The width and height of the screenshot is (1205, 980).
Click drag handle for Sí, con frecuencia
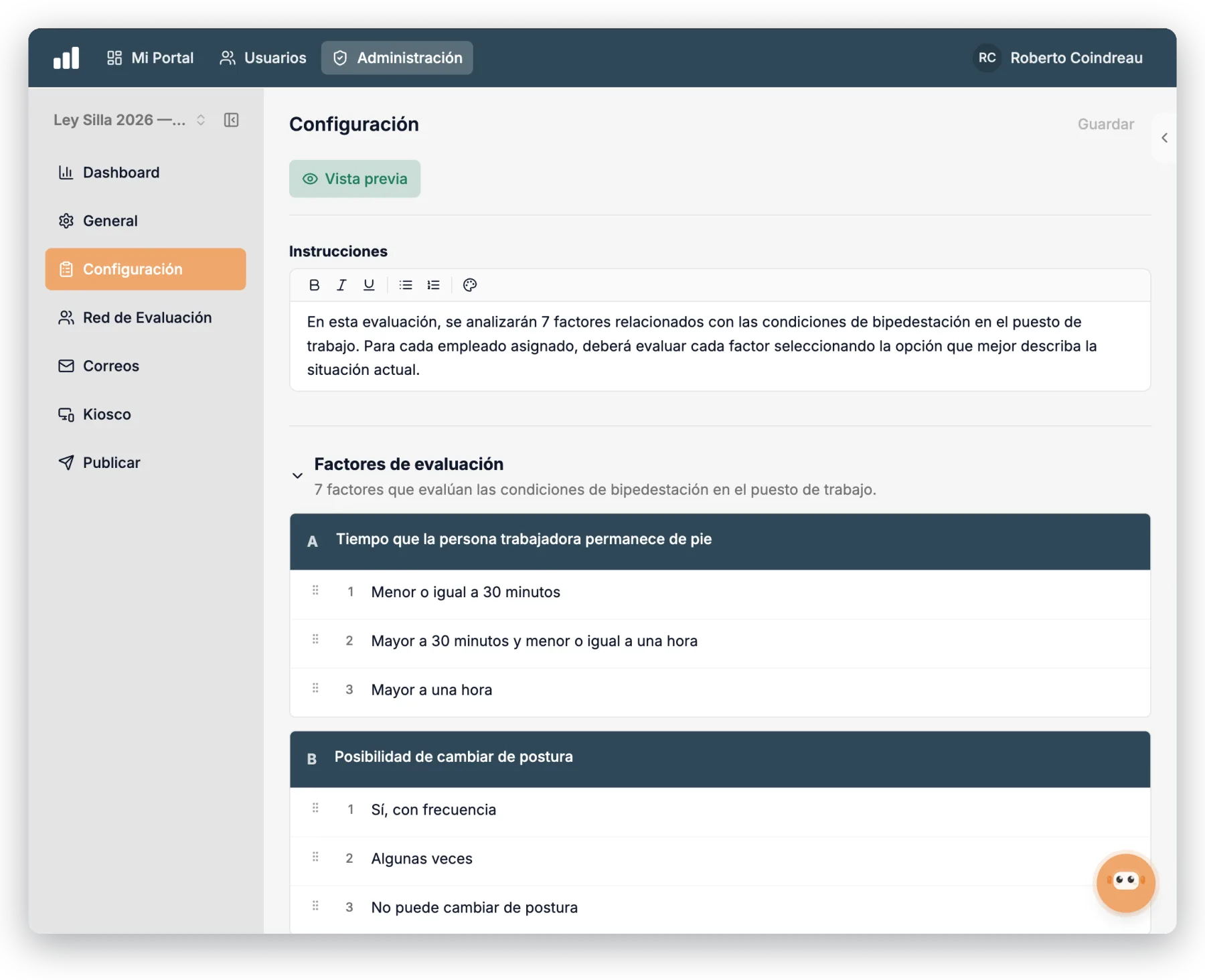(x=315, y=808)
